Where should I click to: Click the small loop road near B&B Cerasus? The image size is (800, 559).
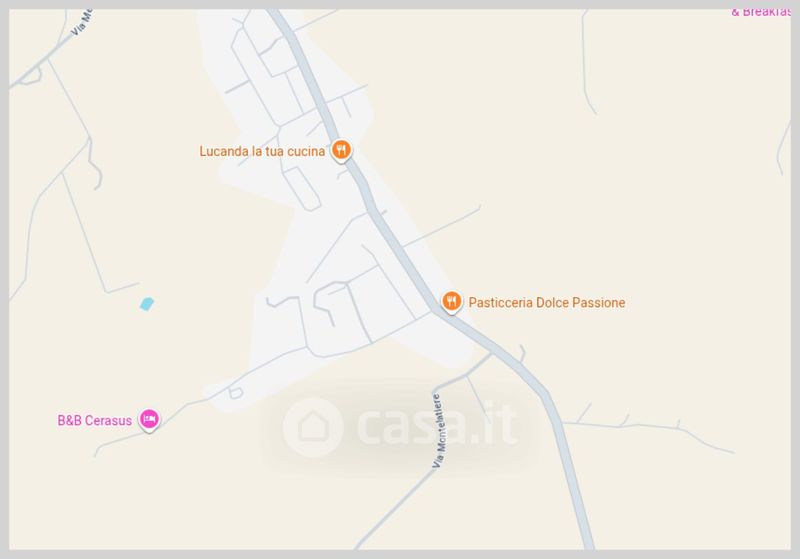pyautogui.click(x=235, y=393)
